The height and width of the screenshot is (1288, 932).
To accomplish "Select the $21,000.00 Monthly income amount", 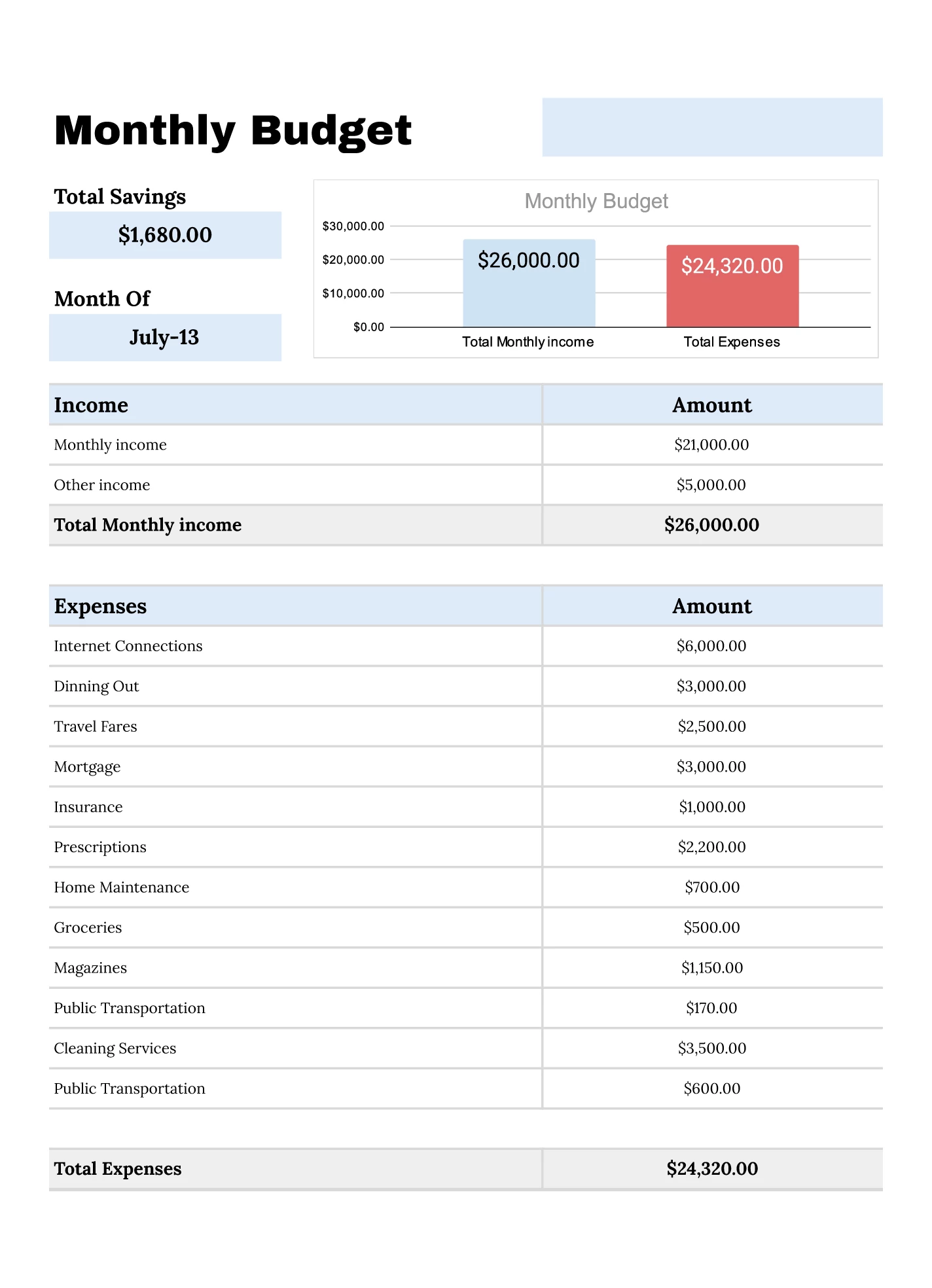I will pos(711,445).
